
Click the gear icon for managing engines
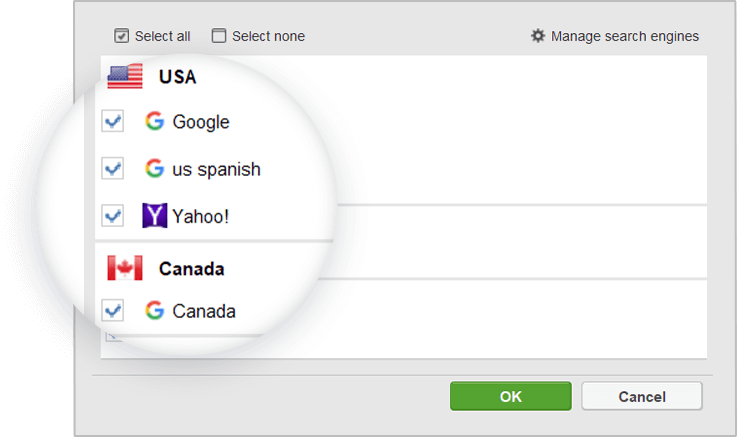point(538,36)
